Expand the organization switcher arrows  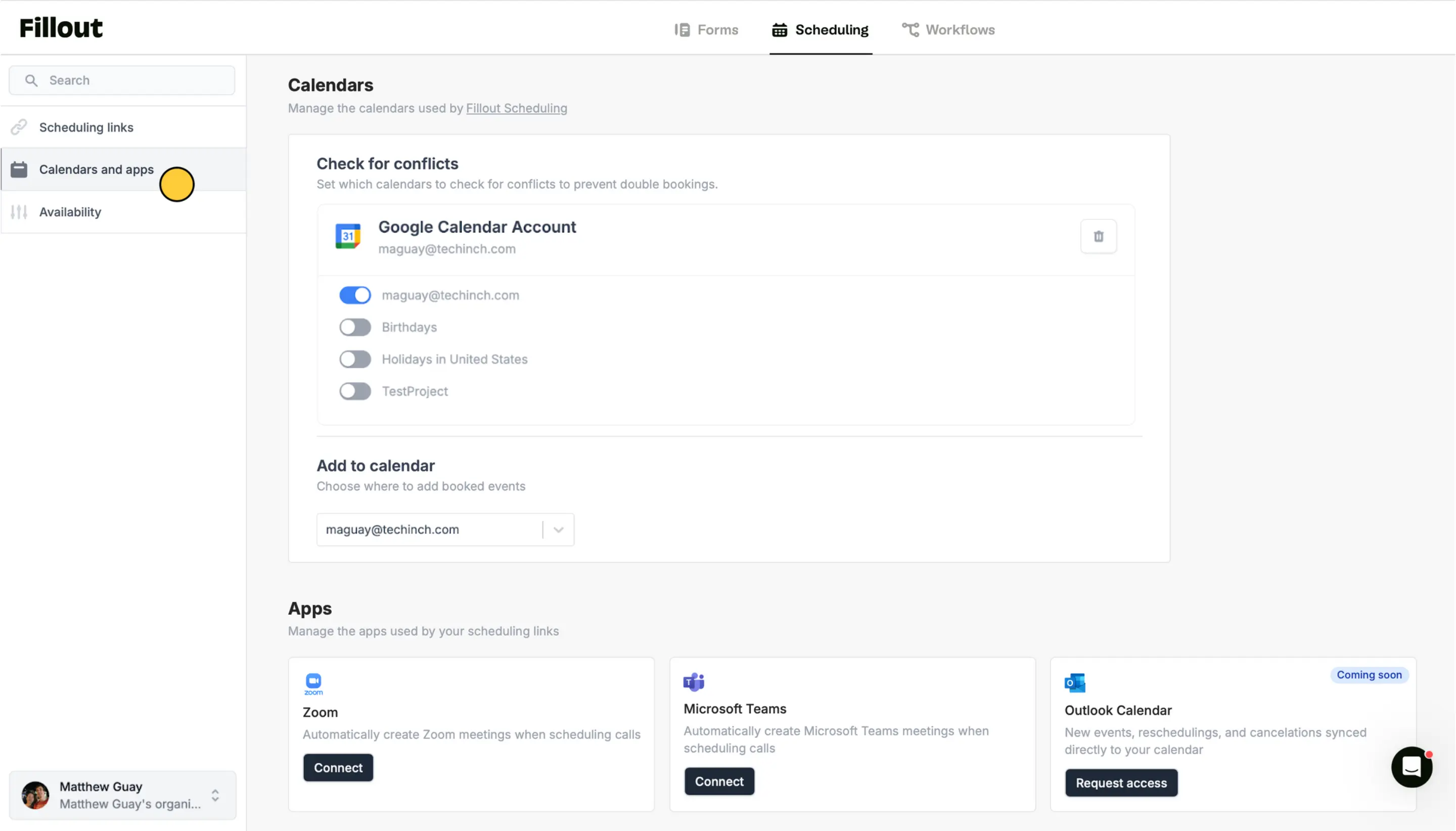tap(215, 795)
